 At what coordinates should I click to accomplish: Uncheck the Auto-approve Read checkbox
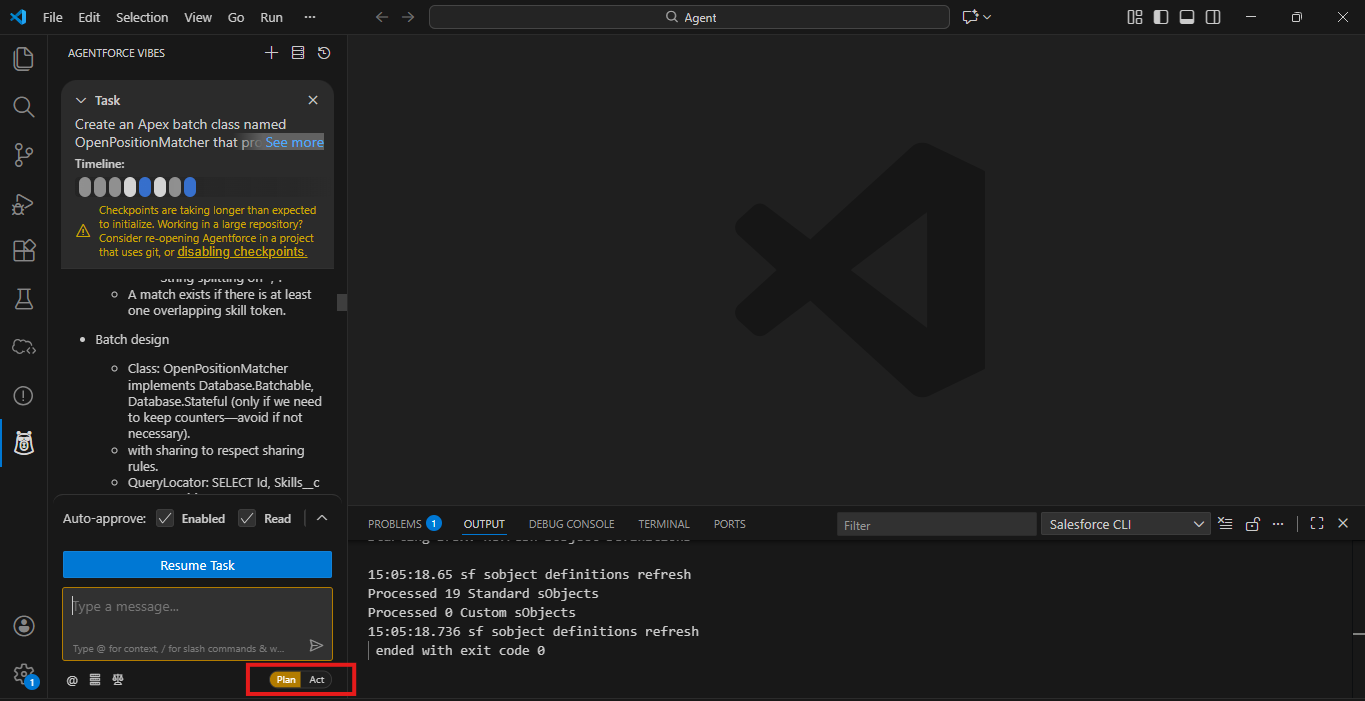click(x=247, y=518)
